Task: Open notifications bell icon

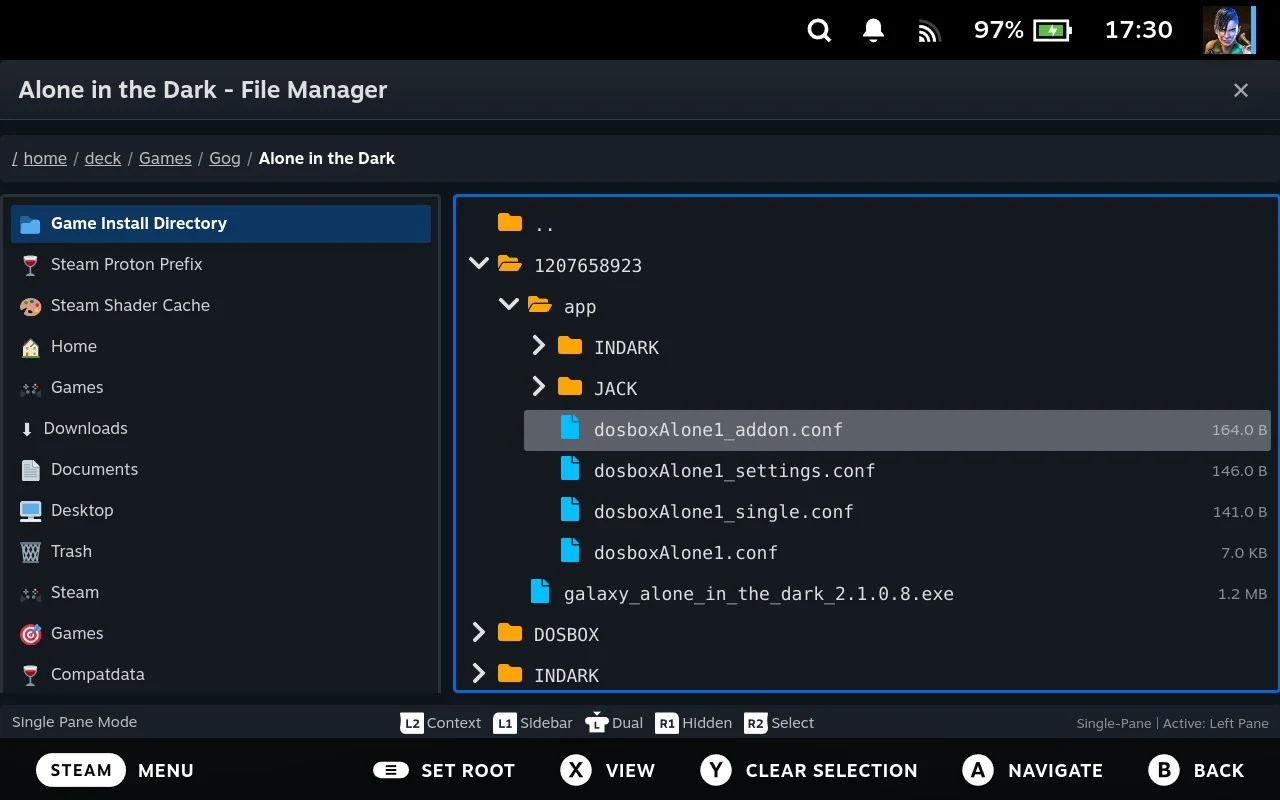Action: click(x=873, y=31)
